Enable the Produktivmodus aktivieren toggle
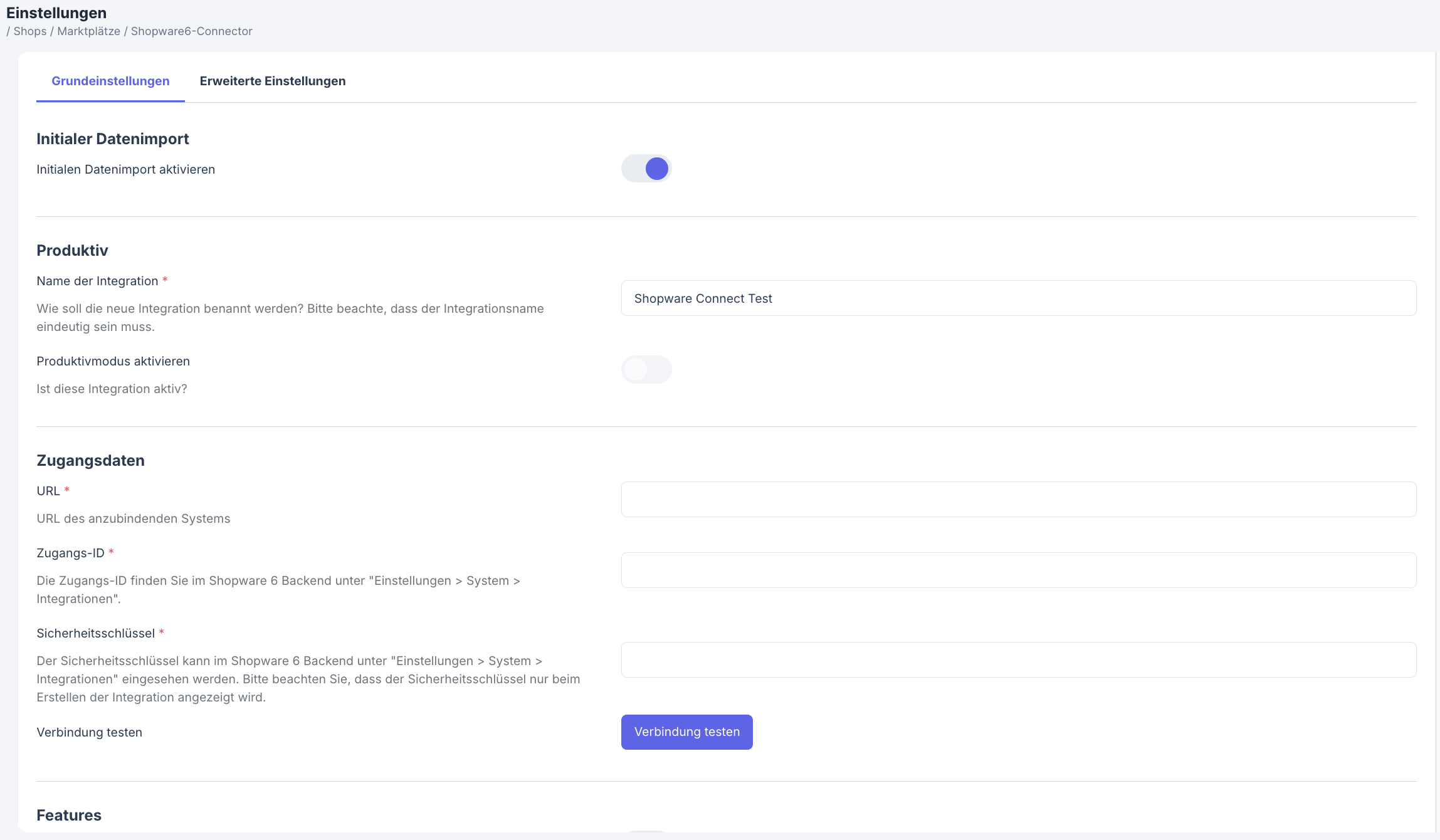The height and width of the screenshot is (840, 1440). point(646,370)
